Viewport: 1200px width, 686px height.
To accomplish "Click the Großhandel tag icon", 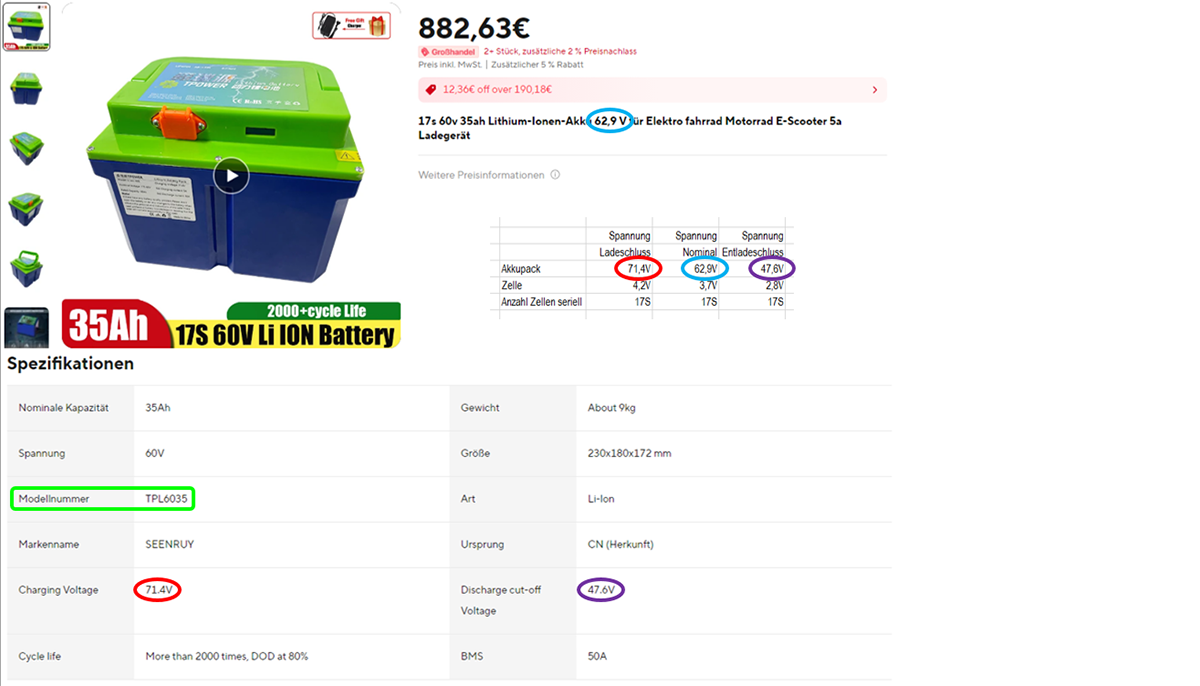I will click(x=426, y=51).
